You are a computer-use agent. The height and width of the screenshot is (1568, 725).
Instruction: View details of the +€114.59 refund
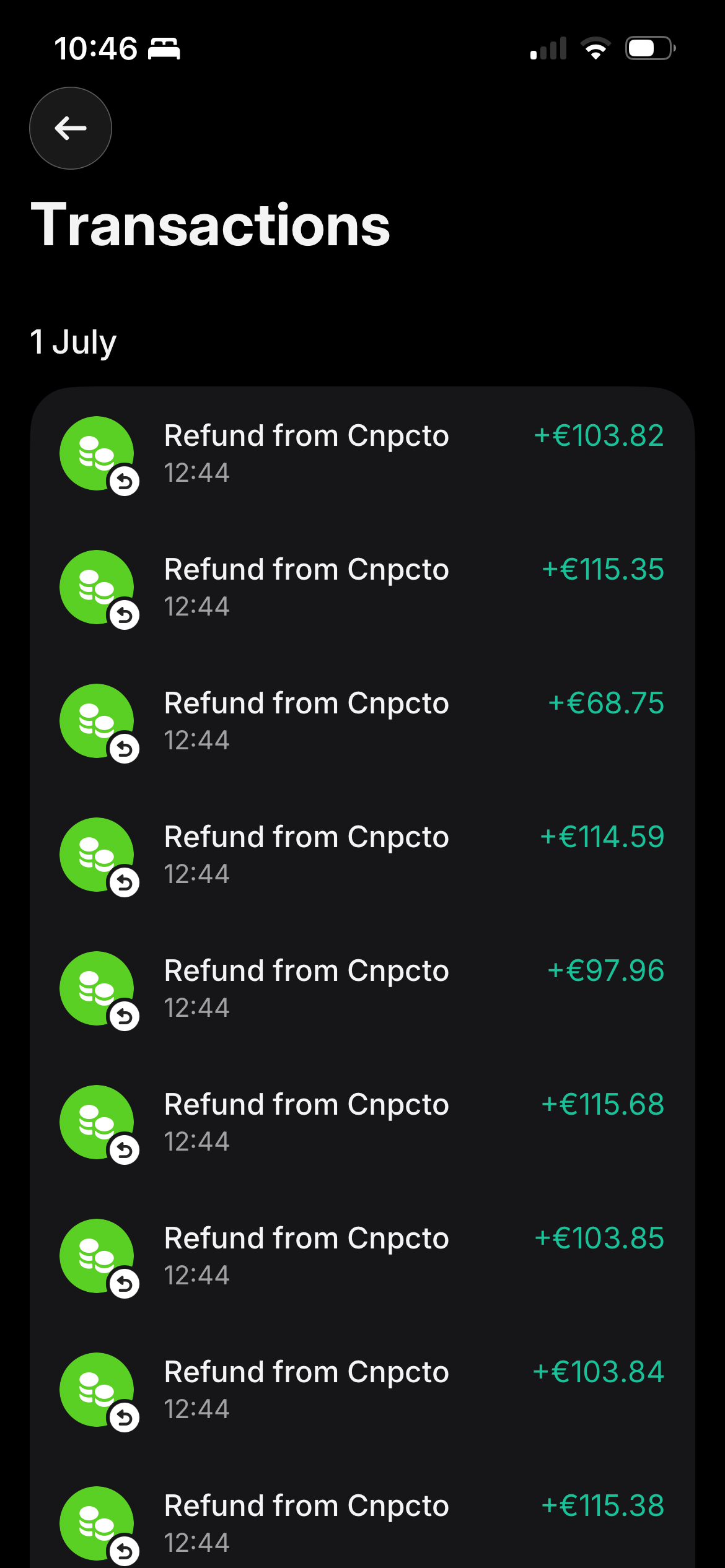(x=362, y=855)
